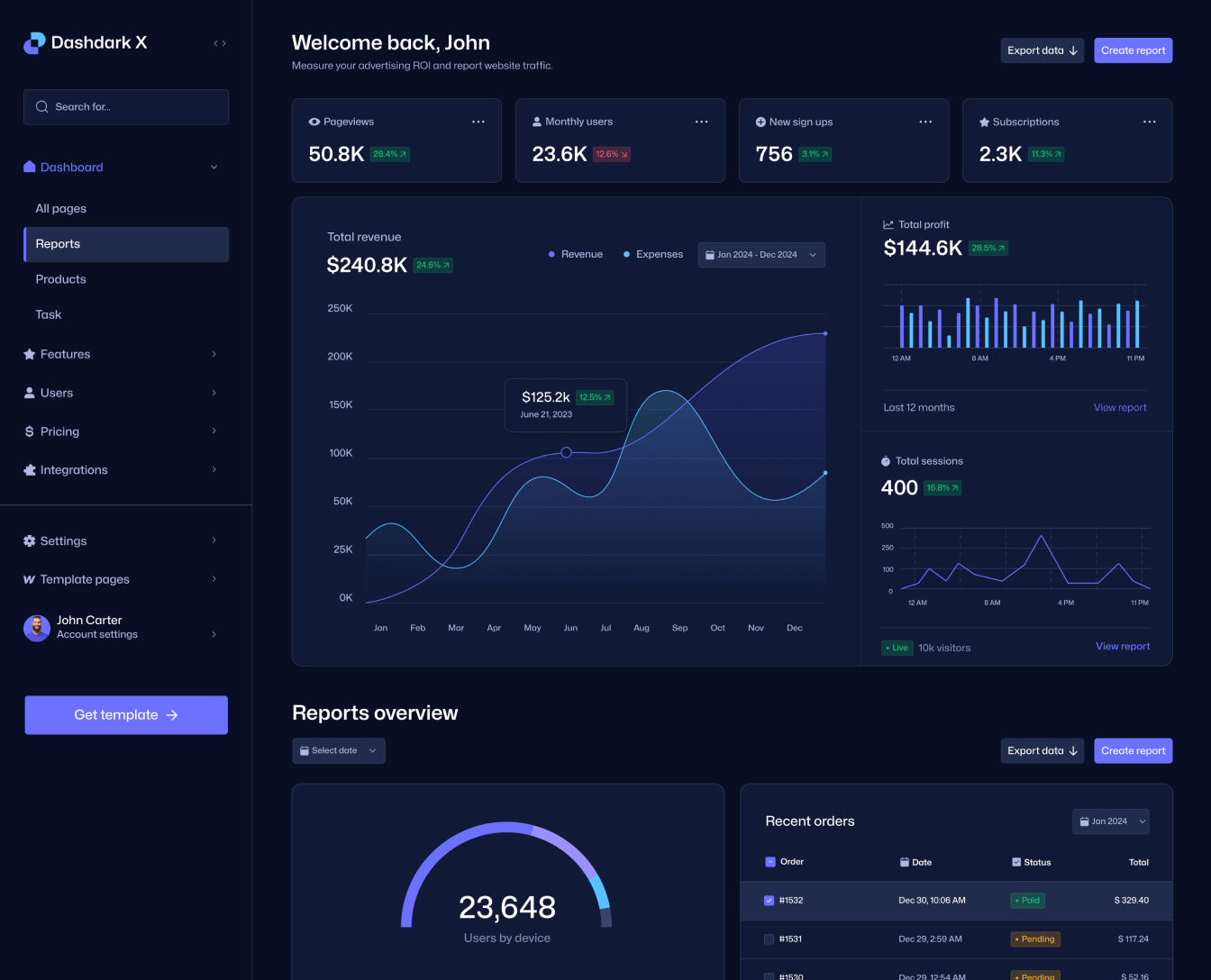Click the search magnifier icon
Image resolution: width=1211 pixels, height=980 pixels.
(x=41, y=106)
